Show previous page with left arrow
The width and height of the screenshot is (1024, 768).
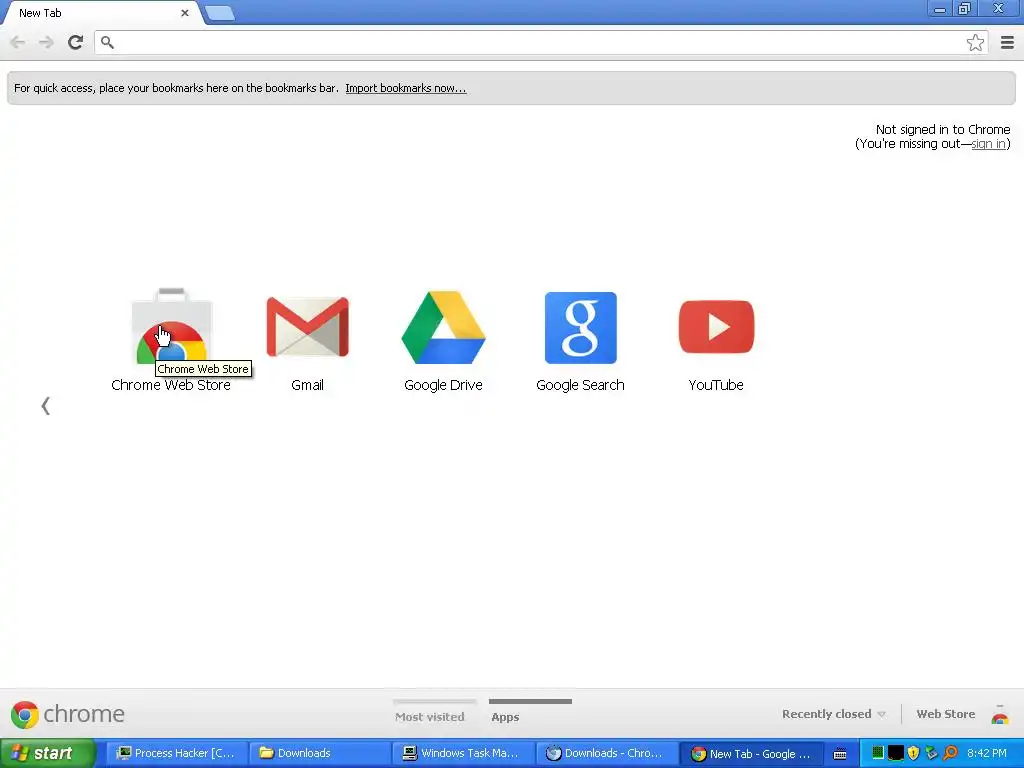point(46,406)
